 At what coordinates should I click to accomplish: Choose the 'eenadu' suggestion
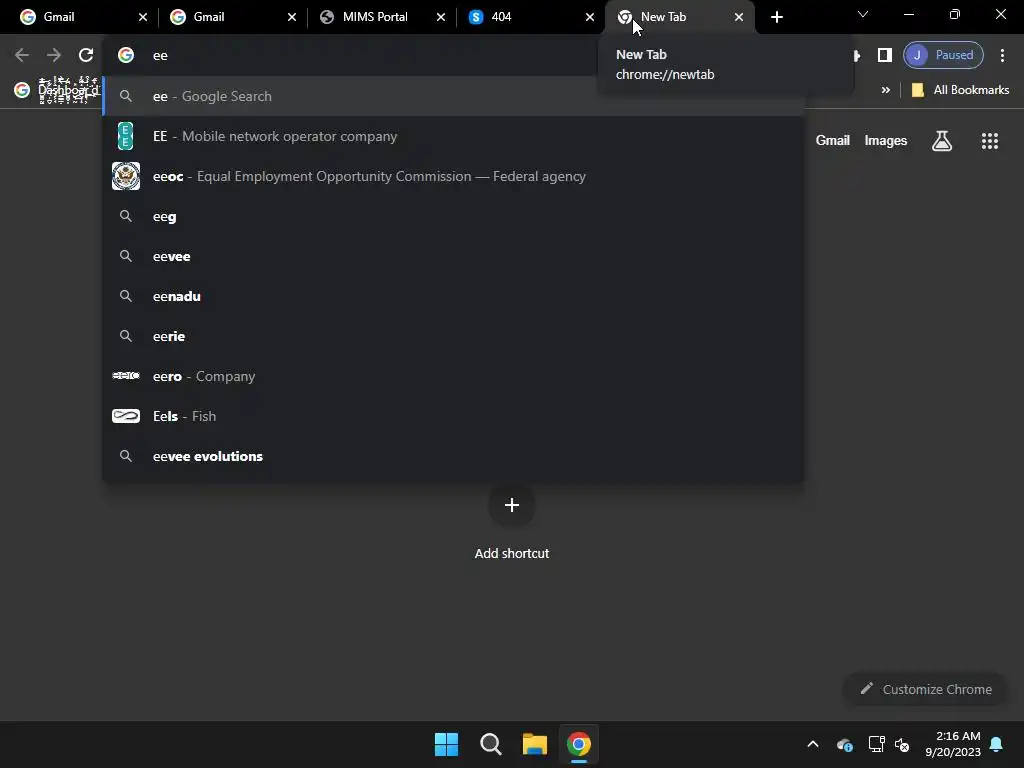[453, 296]
